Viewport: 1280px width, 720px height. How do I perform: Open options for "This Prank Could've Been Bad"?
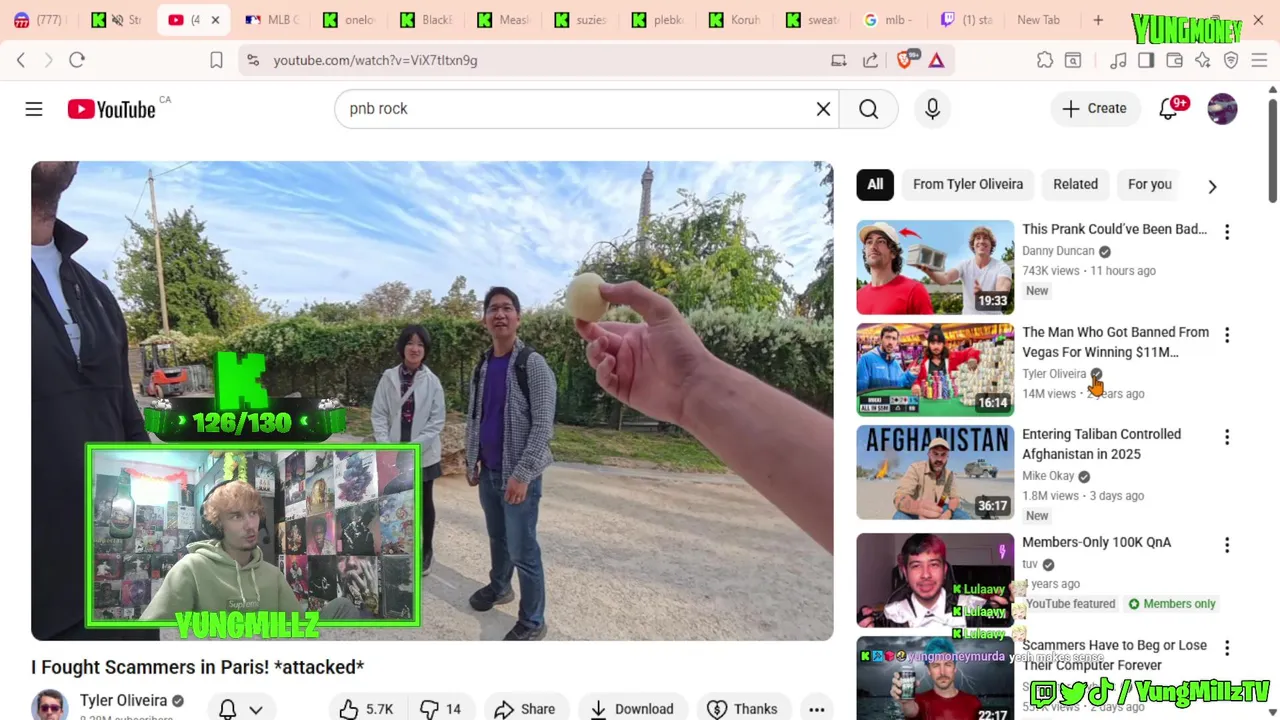[x=1227, y=232]
